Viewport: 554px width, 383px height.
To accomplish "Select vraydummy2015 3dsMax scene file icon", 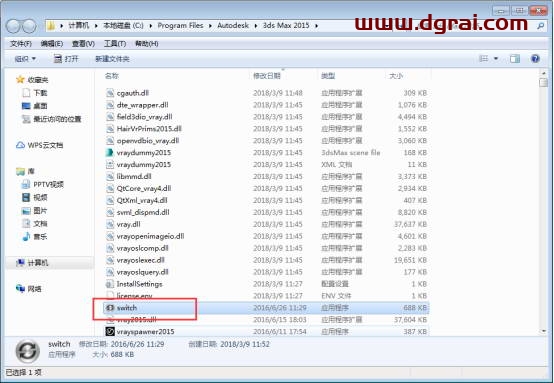I will pyautogui.click(x=110, y=153).
